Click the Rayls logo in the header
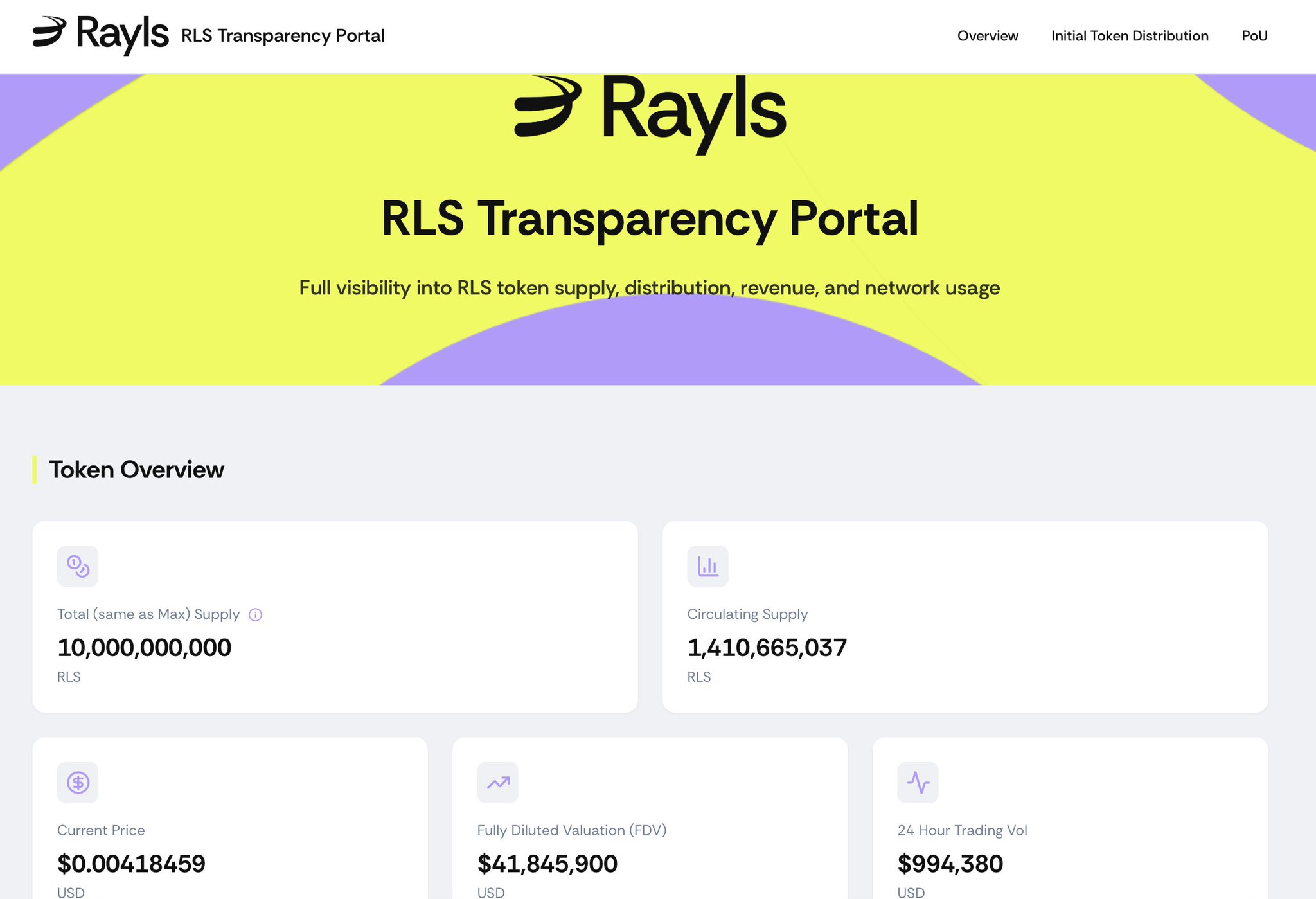The width and height of the screenshot is (1316, 899). 101,34
